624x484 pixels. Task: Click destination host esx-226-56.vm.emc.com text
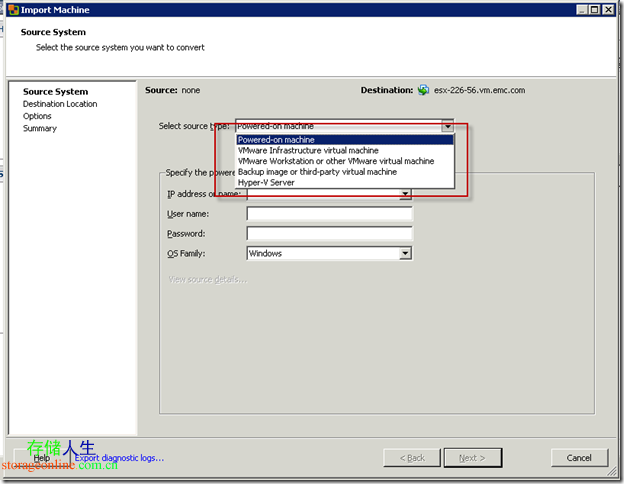click(480, 90)
